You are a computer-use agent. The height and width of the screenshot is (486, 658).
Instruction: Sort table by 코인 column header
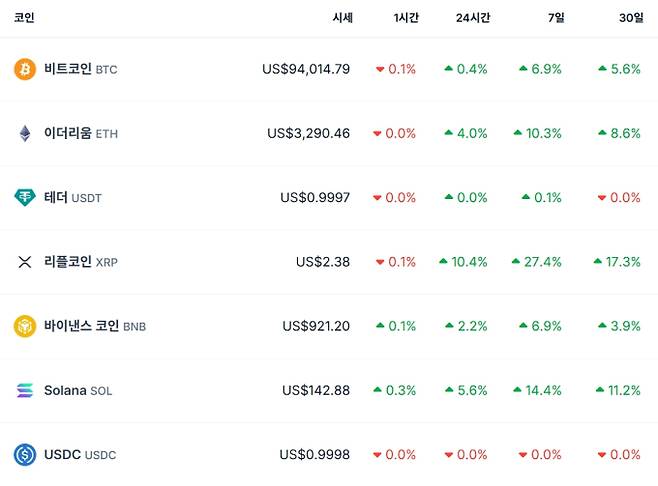(24, 18)
